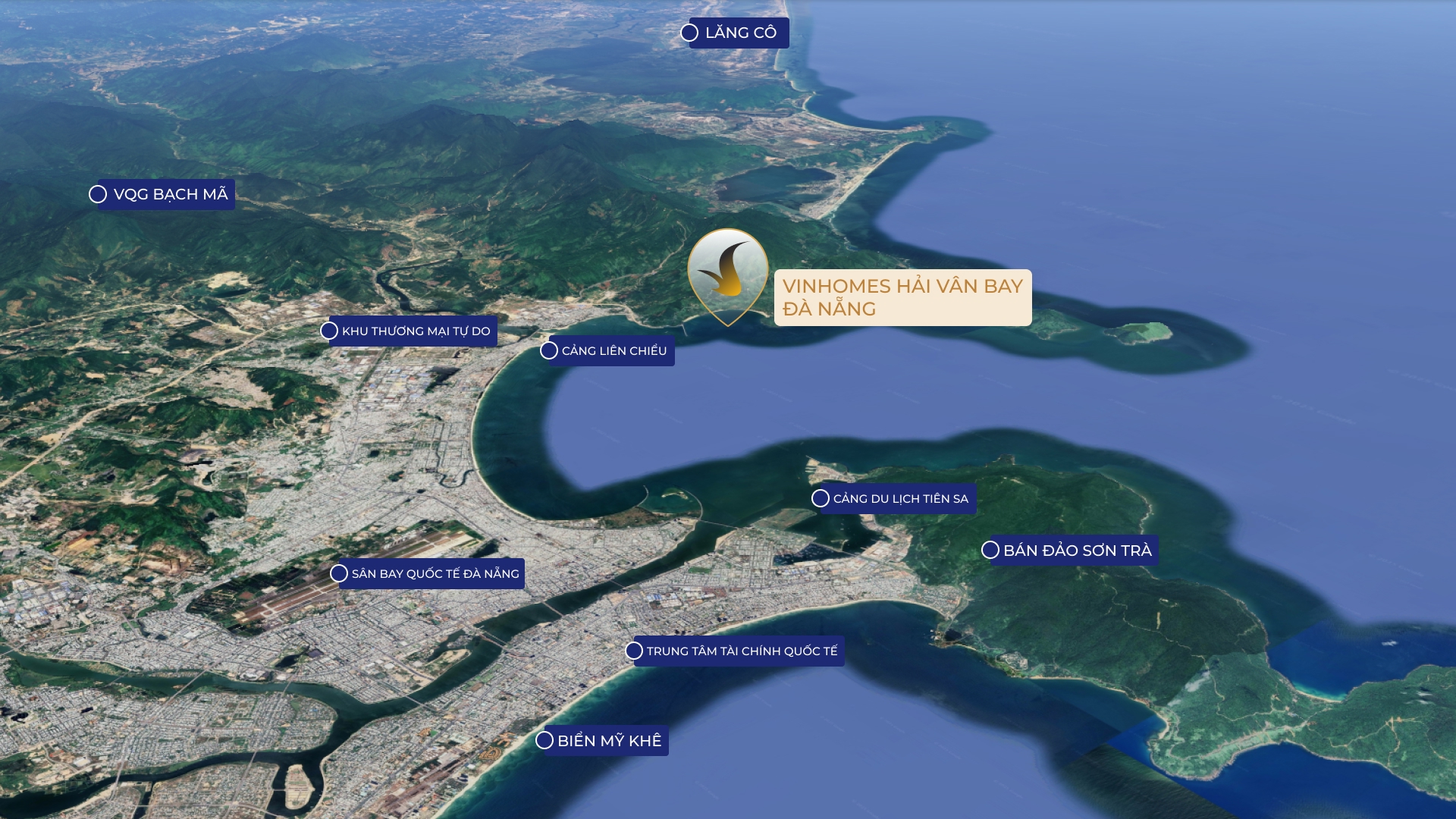Click the Sân Bay Quốc Tế Đà Nẵng circle marker
The height and width of the screenshot is (819, 1456).
pos(339,573)
